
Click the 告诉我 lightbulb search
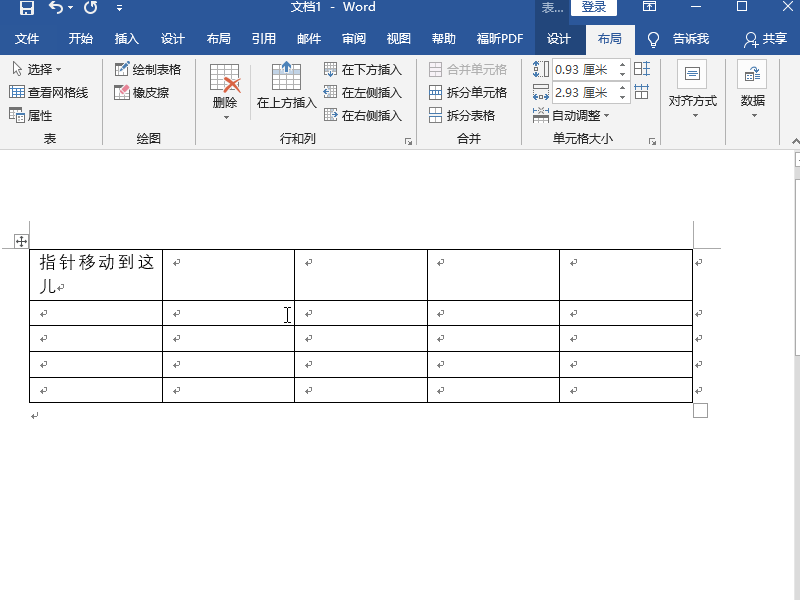pyautogui.click(x=678, y=39)
